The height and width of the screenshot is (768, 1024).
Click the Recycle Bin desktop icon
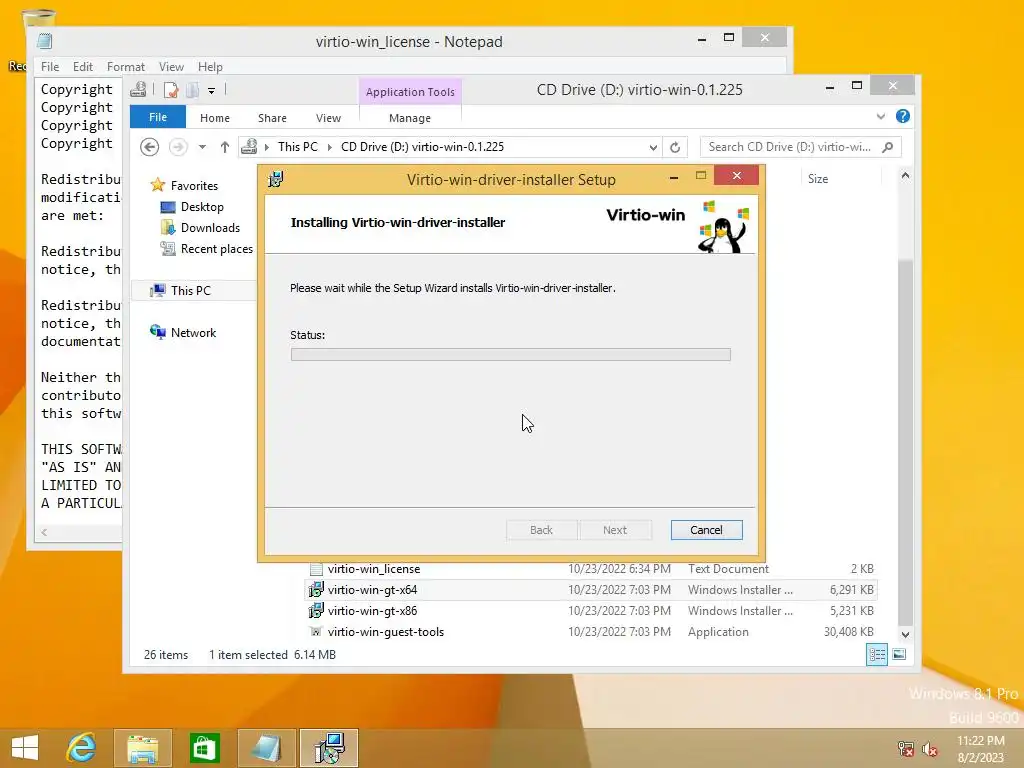point(38,20)
